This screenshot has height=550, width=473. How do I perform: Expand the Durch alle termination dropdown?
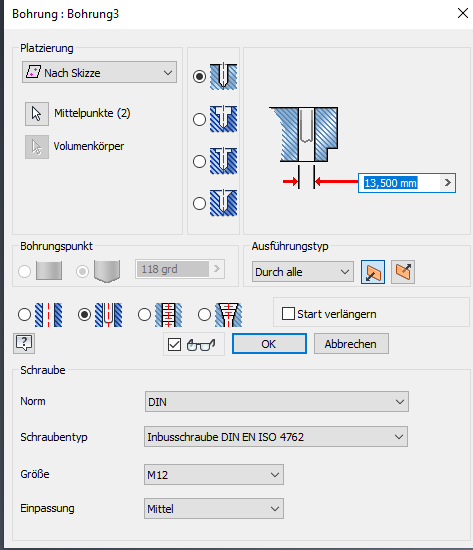click(x=302, y=272)
